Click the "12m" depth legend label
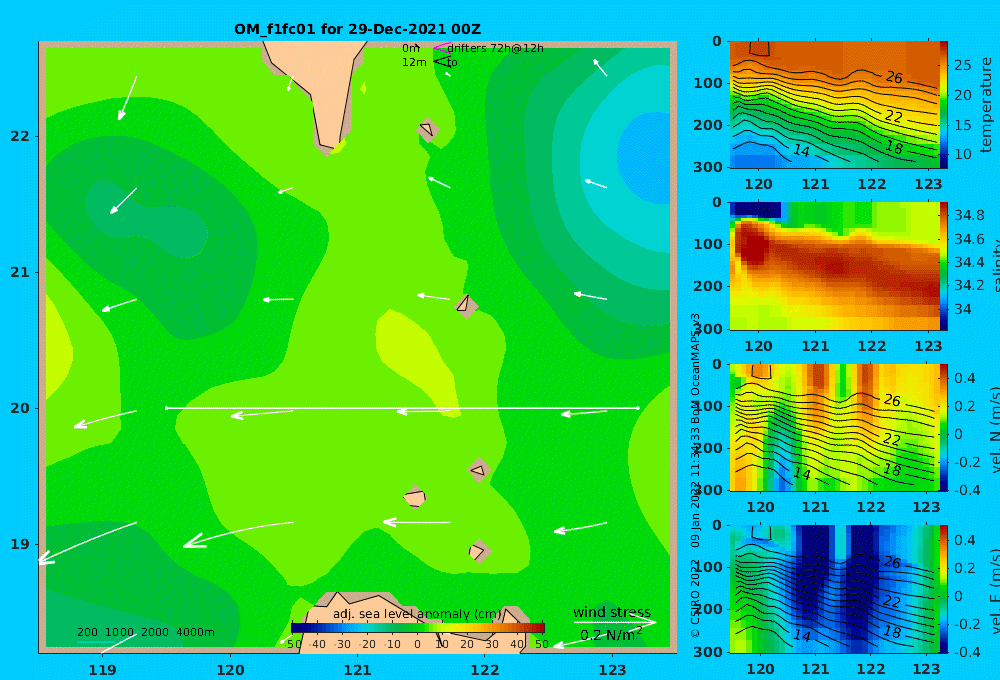The height and width of the screenshot is (680, 1000). pyautogui.click(x=414, y=62)
